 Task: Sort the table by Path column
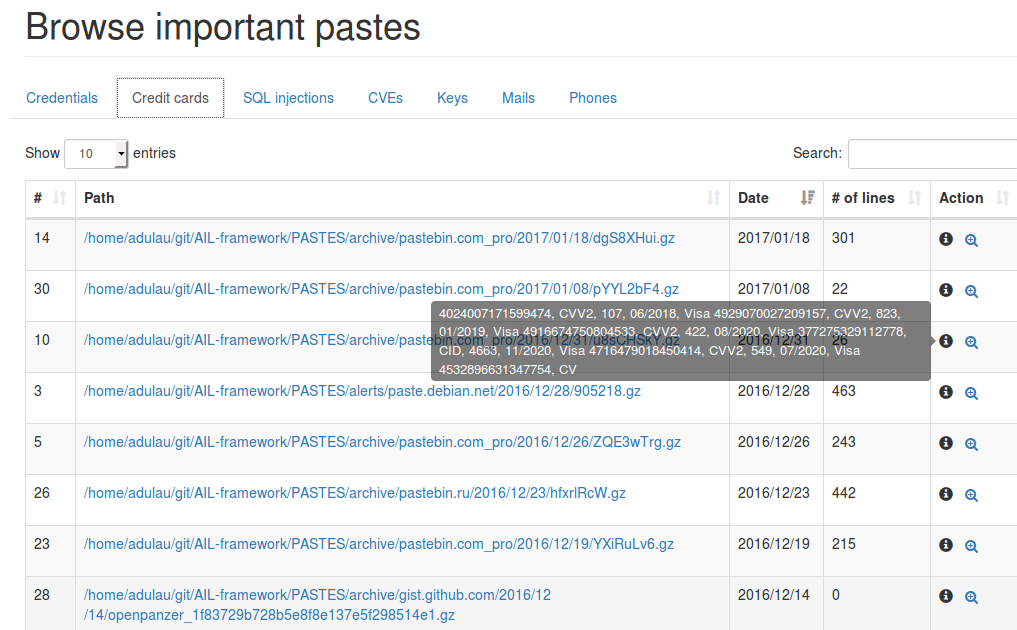click(x=400, y=198)
